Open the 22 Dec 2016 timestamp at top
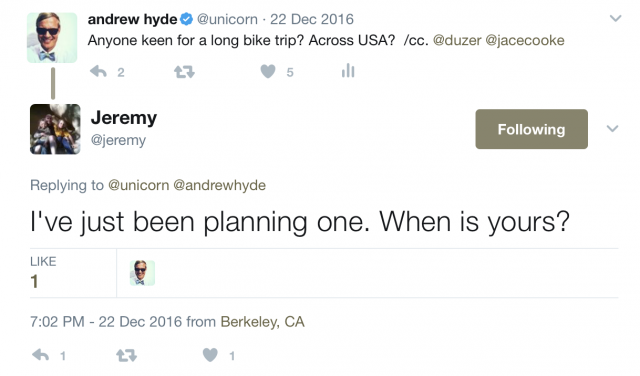Image resolution: width=640 pixels, height=376 pixels. [312, 19]
